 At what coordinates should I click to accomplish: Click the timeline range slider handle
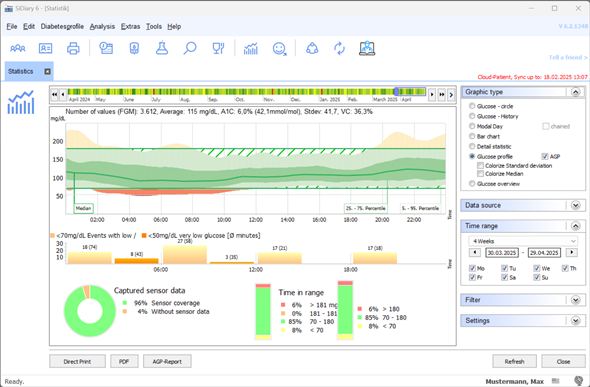(x=396, y=91)
